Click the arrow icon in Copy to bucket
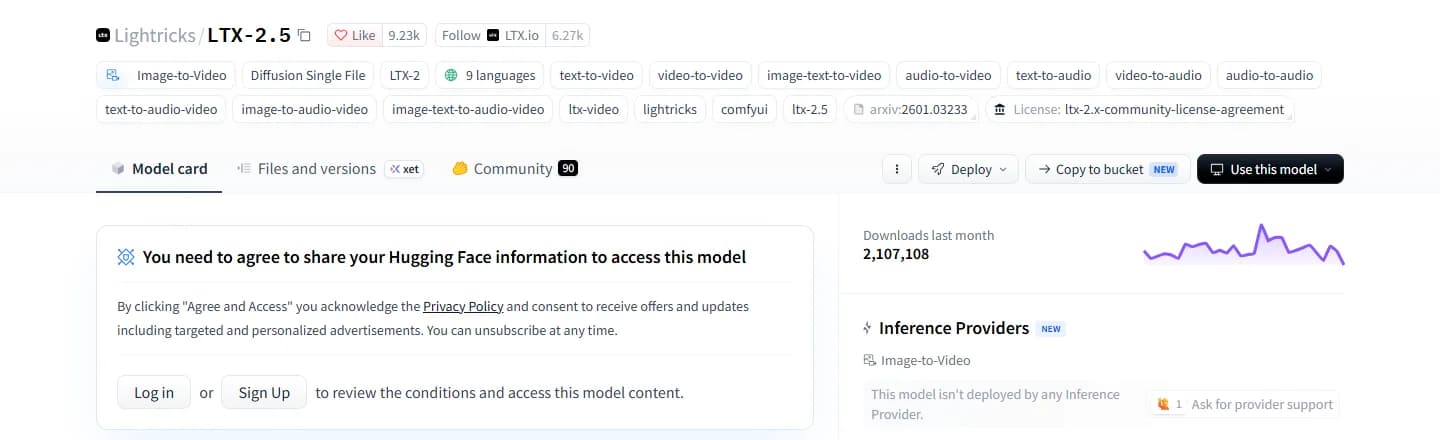Viewport: 1440px width, 440px height. pos(1044,169)
